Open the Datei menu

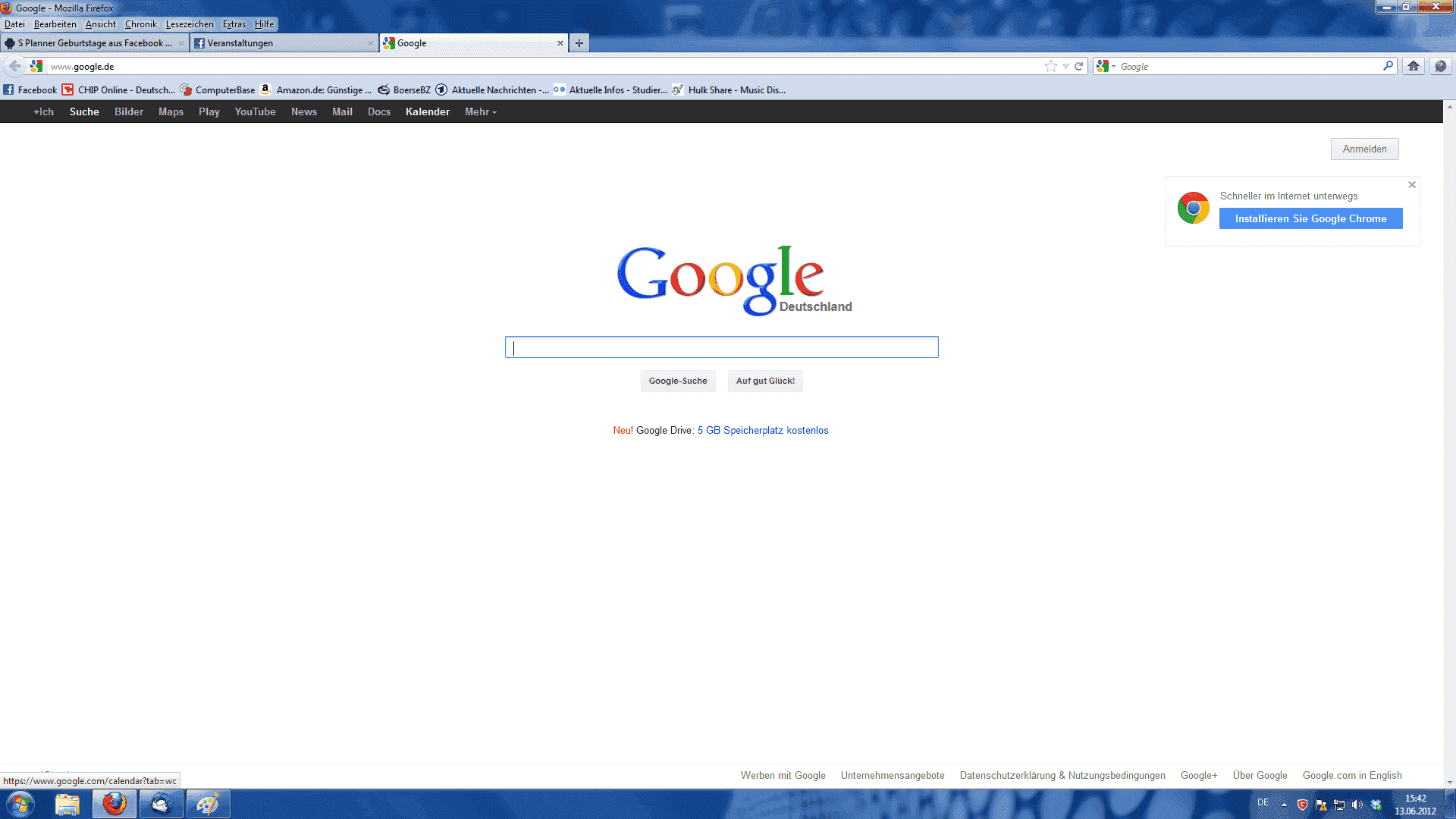pos(14,24)
